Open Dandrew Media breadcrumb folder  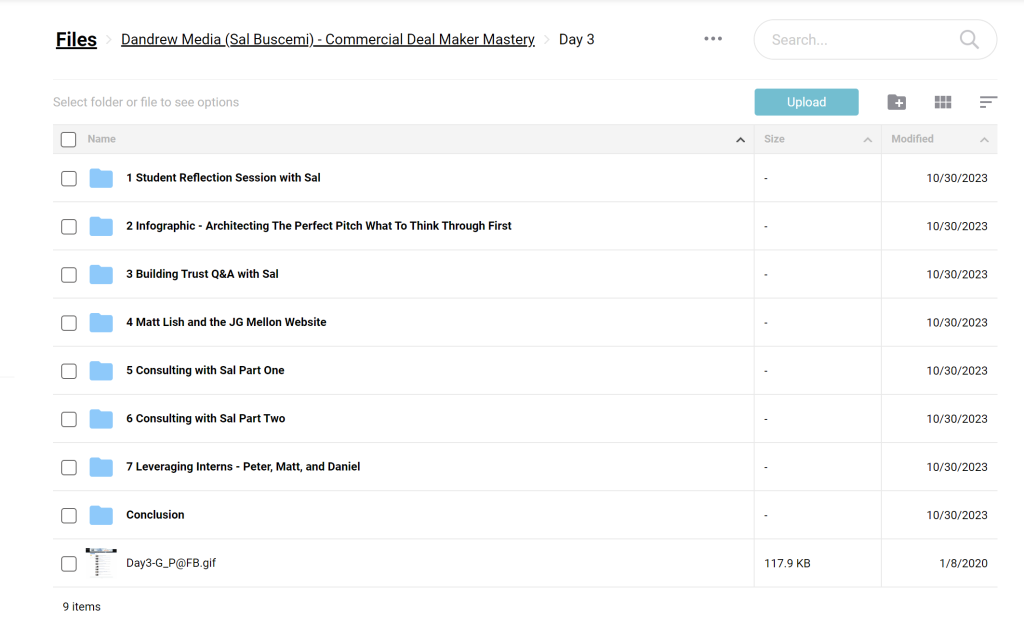(x=327, y=40)
